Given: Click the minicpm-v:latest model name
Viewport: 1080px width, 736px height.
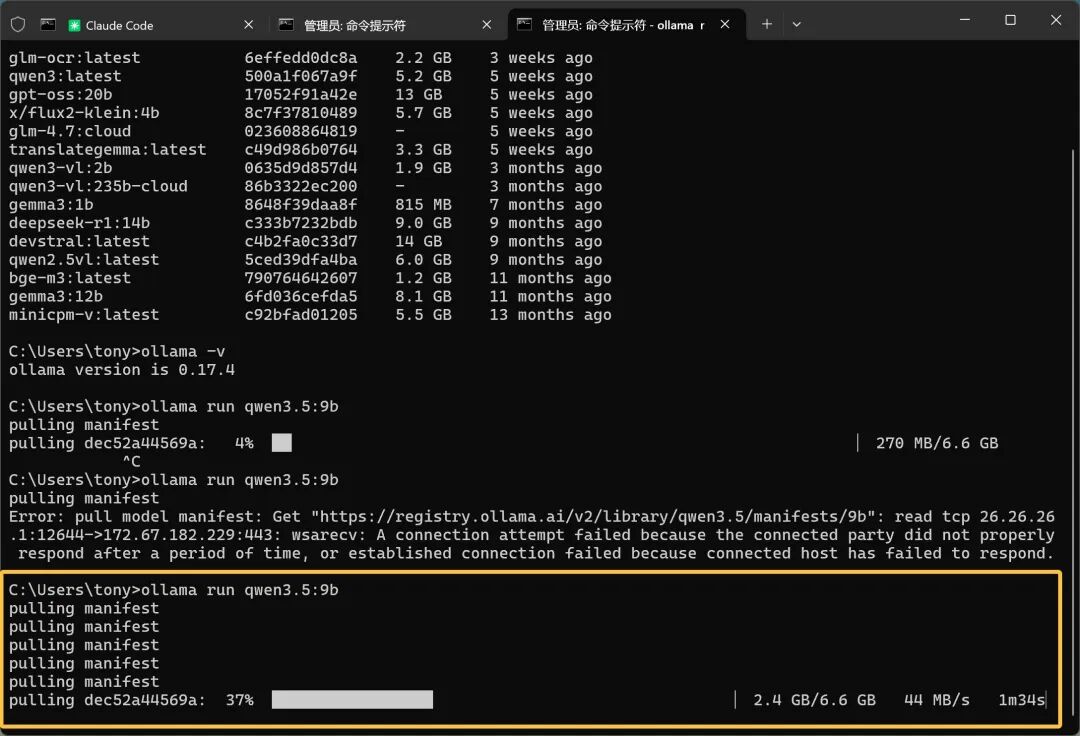Looking at the screenshot, I should tap(84, 315).
